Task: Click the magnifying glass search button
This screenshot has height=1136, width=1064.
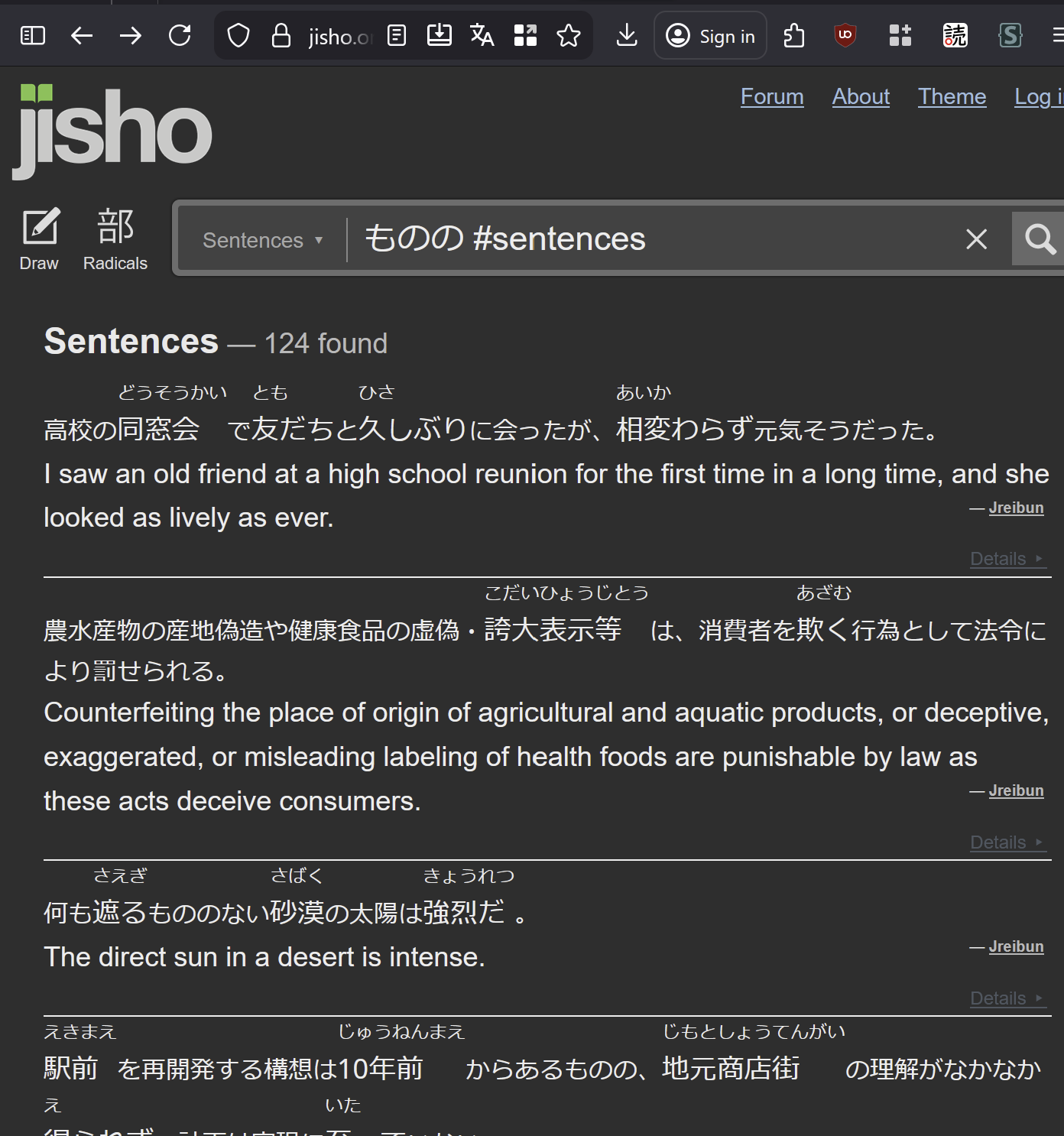Action: pyautogui.click(x=1039, y=239)
